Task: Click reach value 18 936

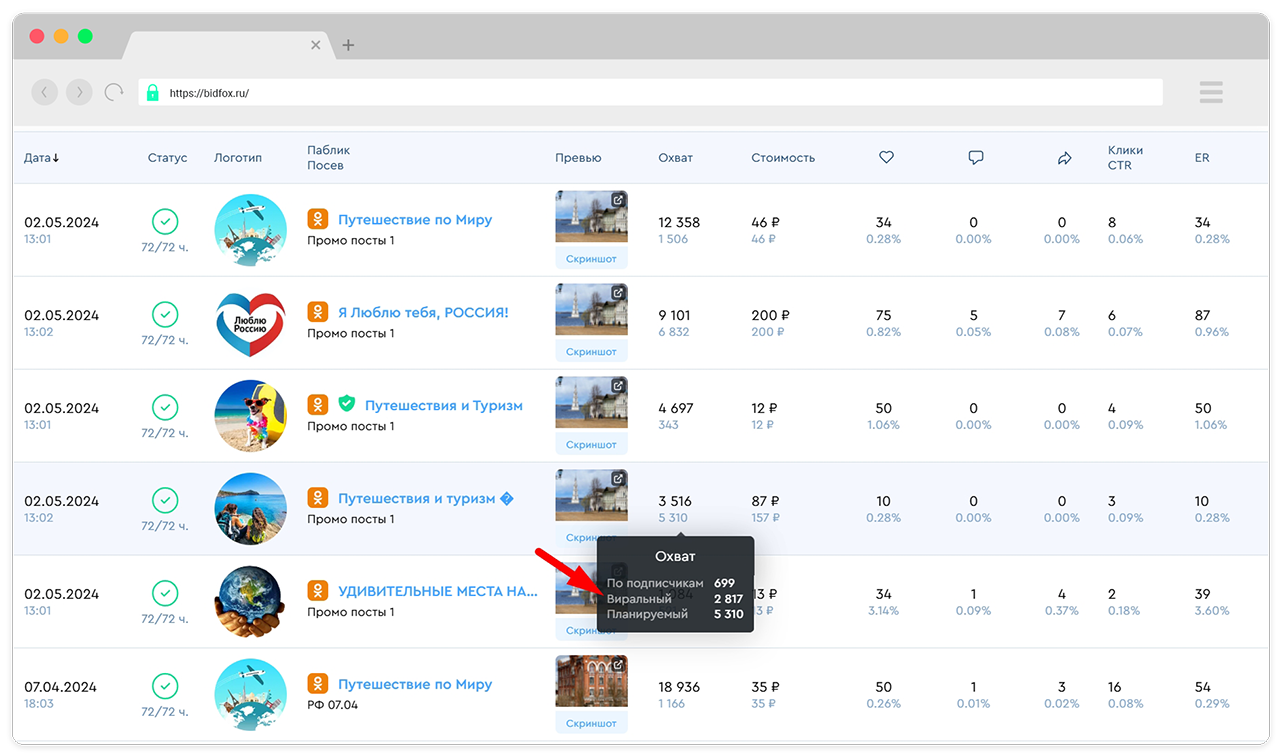Action: (x=679, y=687)
